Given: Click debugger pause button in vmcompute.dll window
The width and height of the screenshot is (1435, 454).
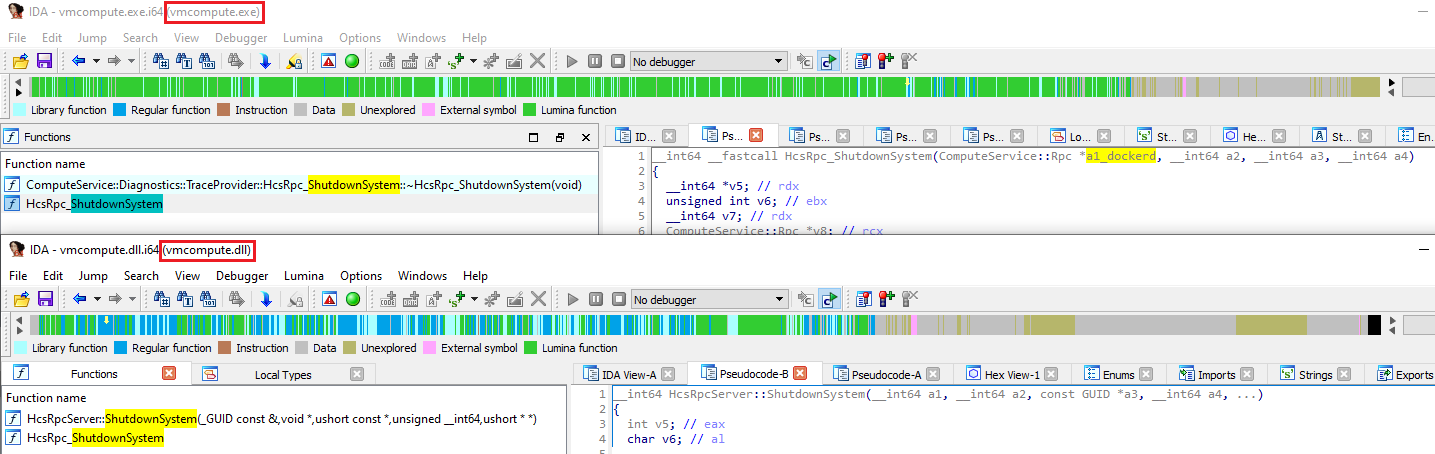Looking at the screenshot, I should coord(595,299).
